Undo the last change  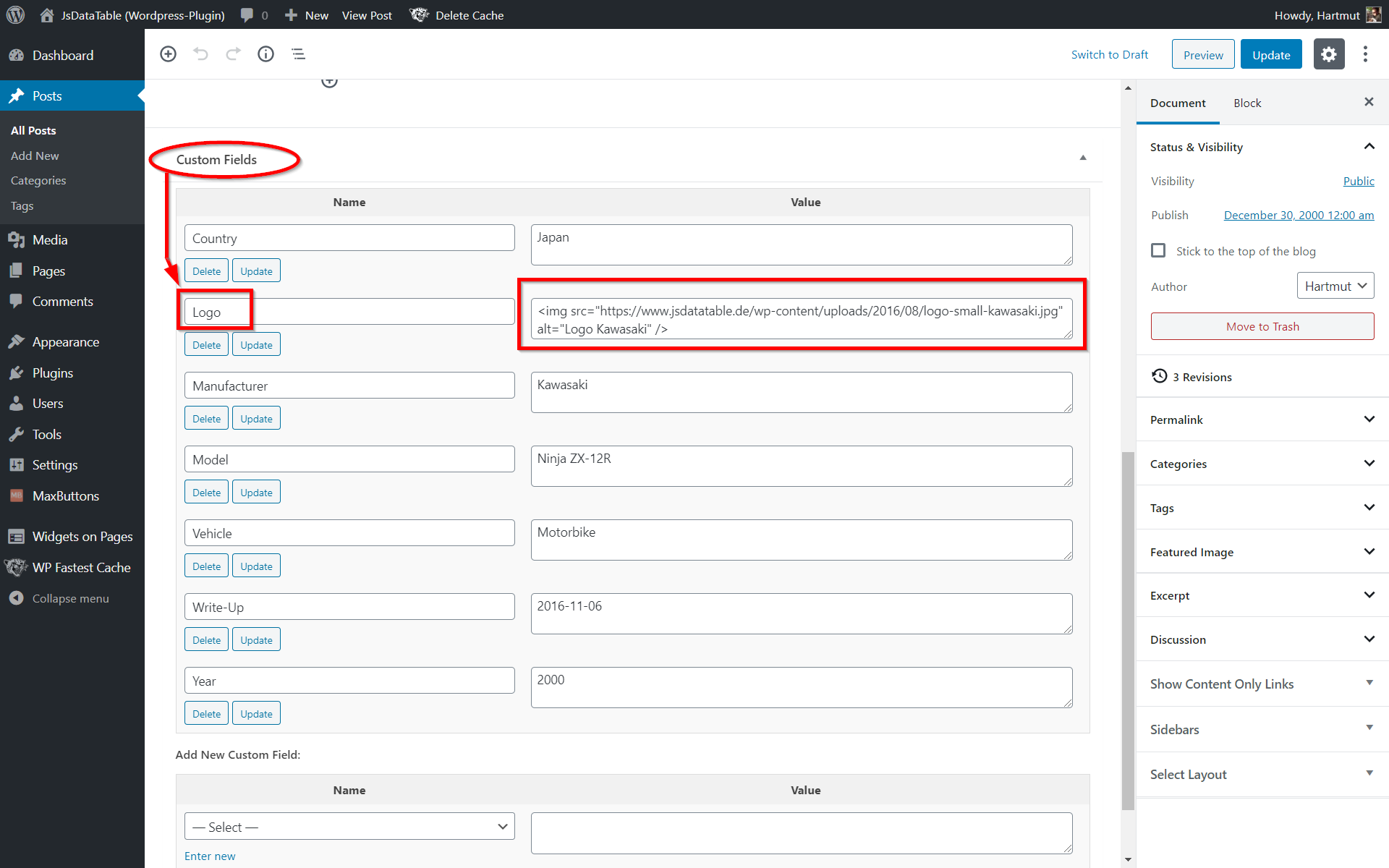(x=200, y=54)
